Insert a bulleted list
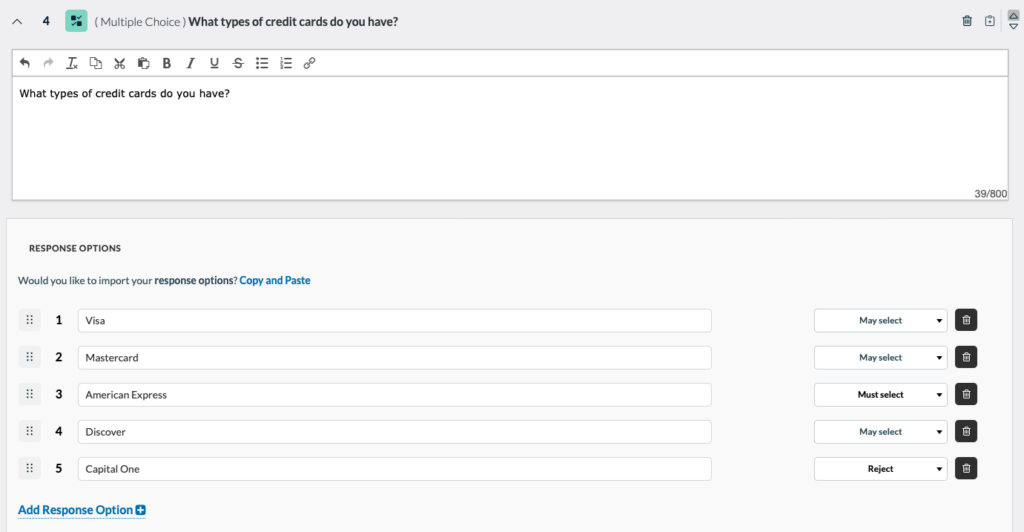Image resolution: width=1024 pixels, height=532 pixels. click(x=262, y=63)
